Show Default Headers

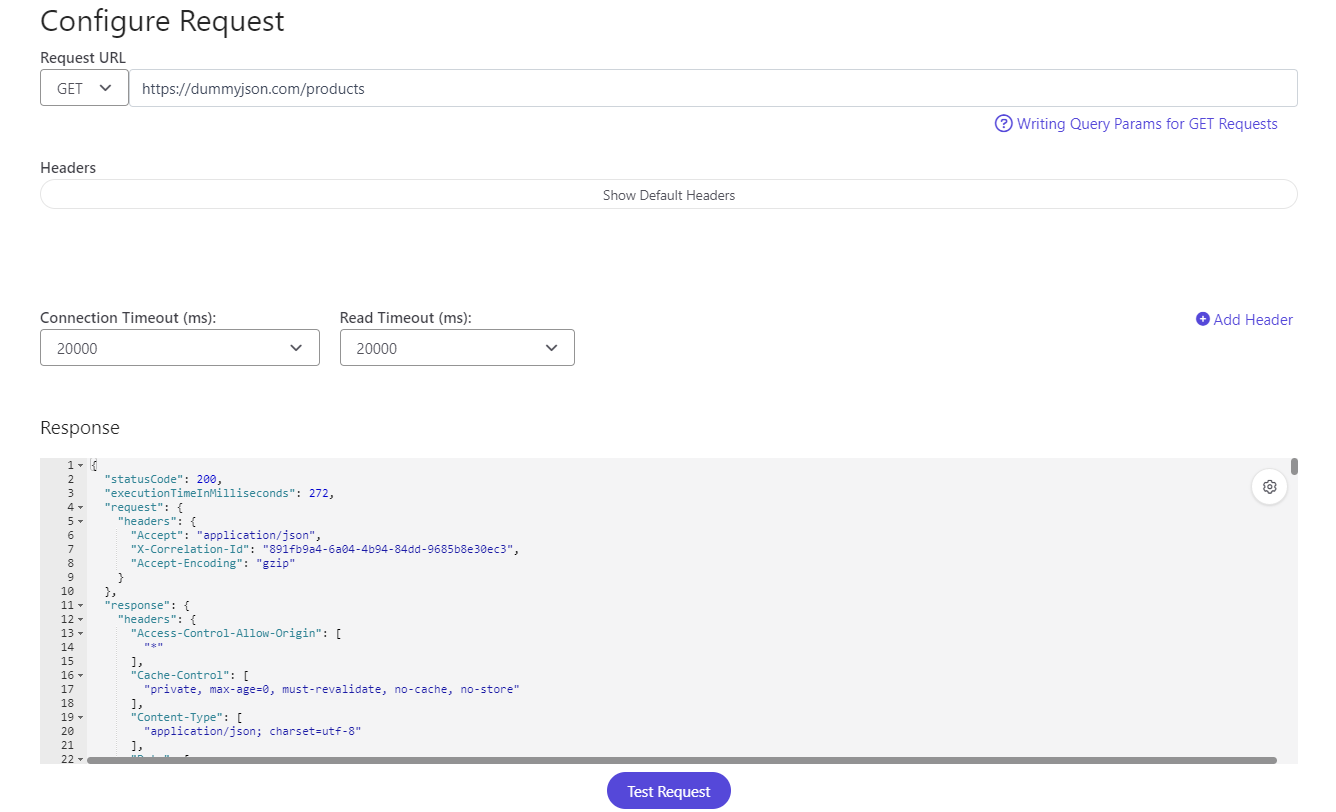[669, 195]
